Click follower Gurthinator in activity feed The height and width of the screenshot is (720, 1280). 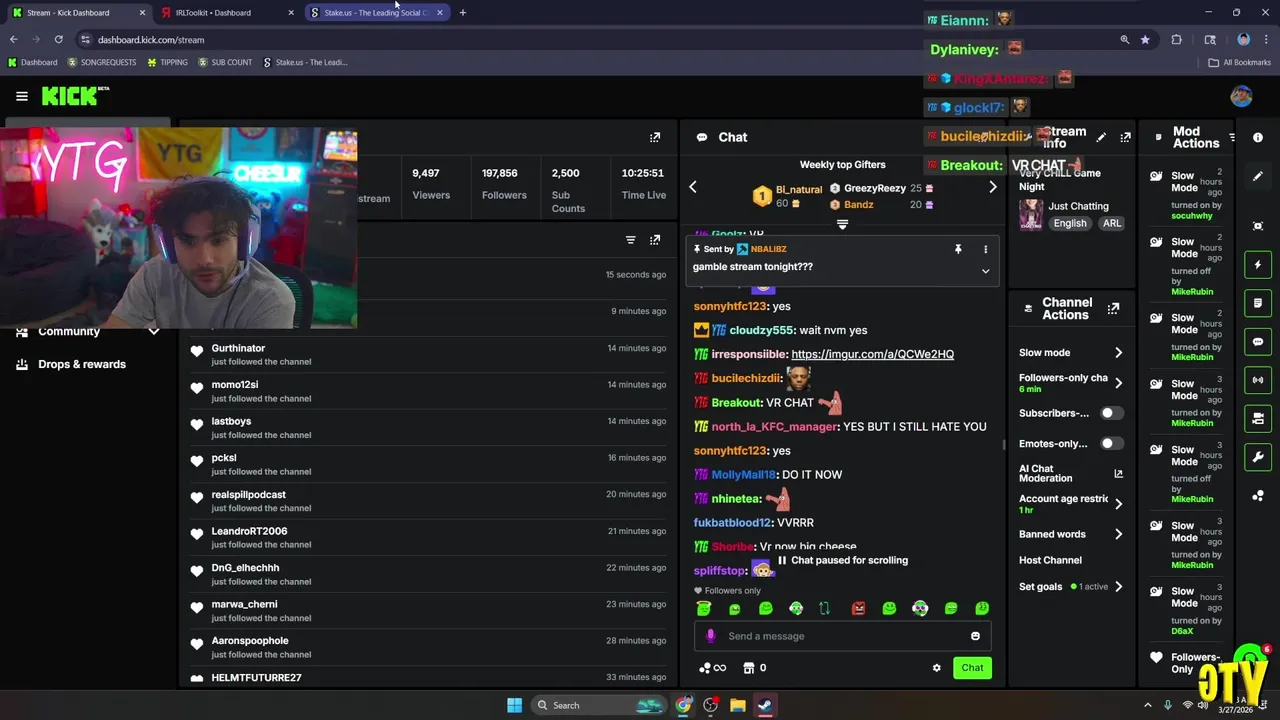[238, 348]
